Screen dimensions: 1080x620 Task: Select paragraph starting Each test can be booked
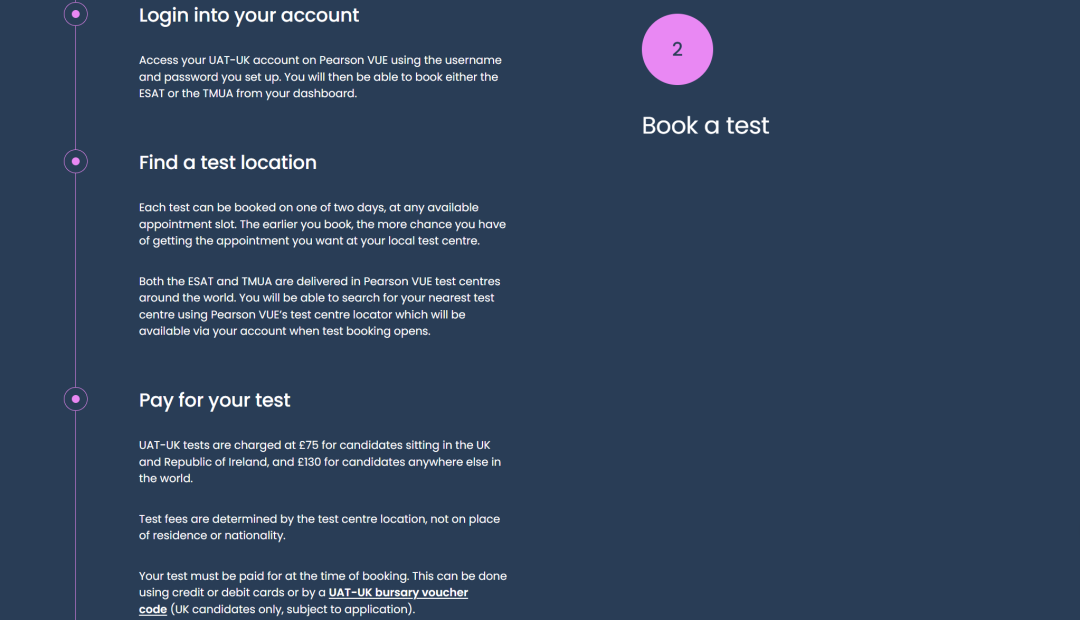[322, 224]
